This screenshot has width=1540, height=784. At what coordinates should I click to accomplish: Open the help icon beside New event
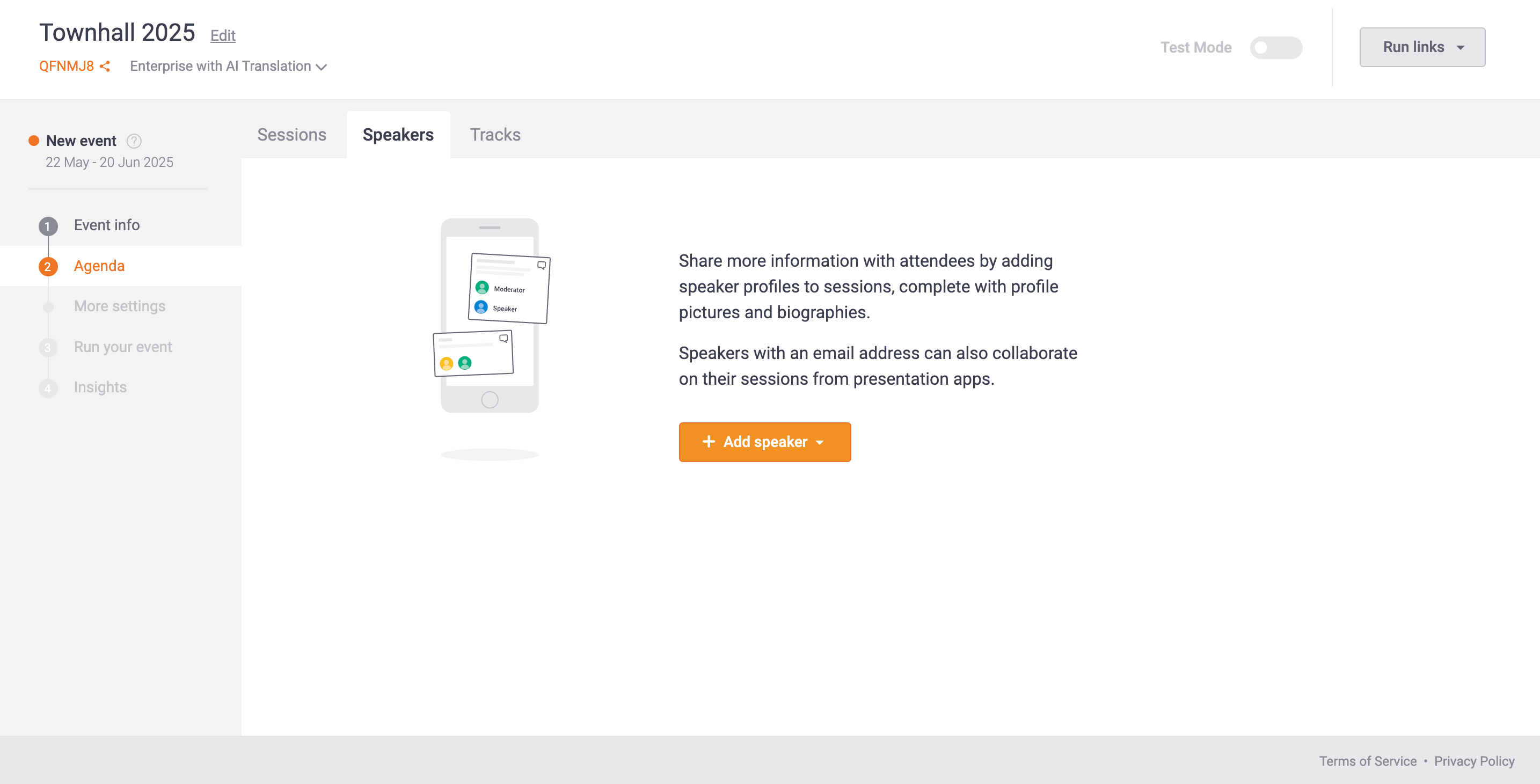point(134,141)
